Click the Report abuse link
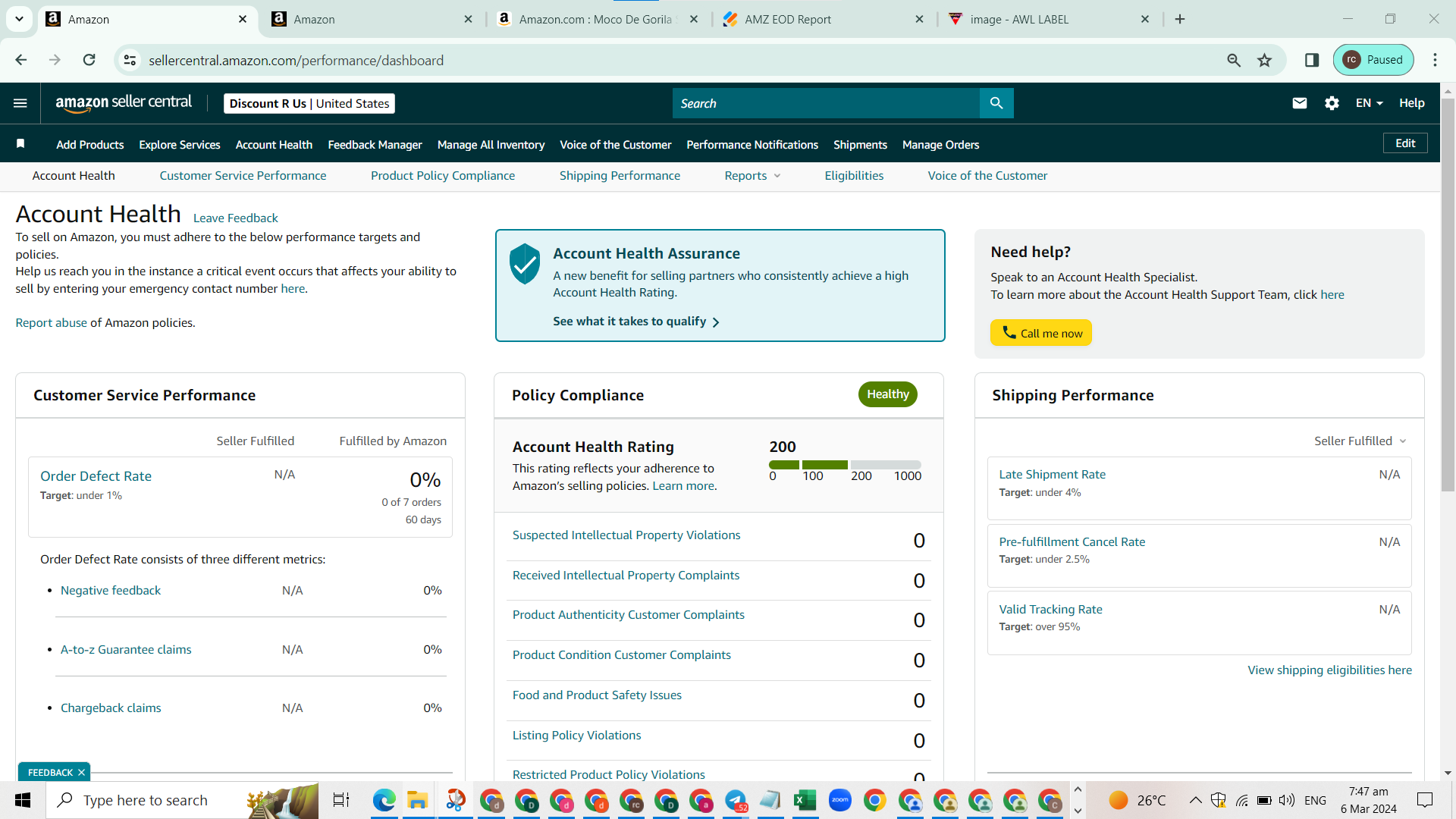Image resolution: width=1456 pixels, height=819 pixels. pyautogui.click(x=51, y=322)
